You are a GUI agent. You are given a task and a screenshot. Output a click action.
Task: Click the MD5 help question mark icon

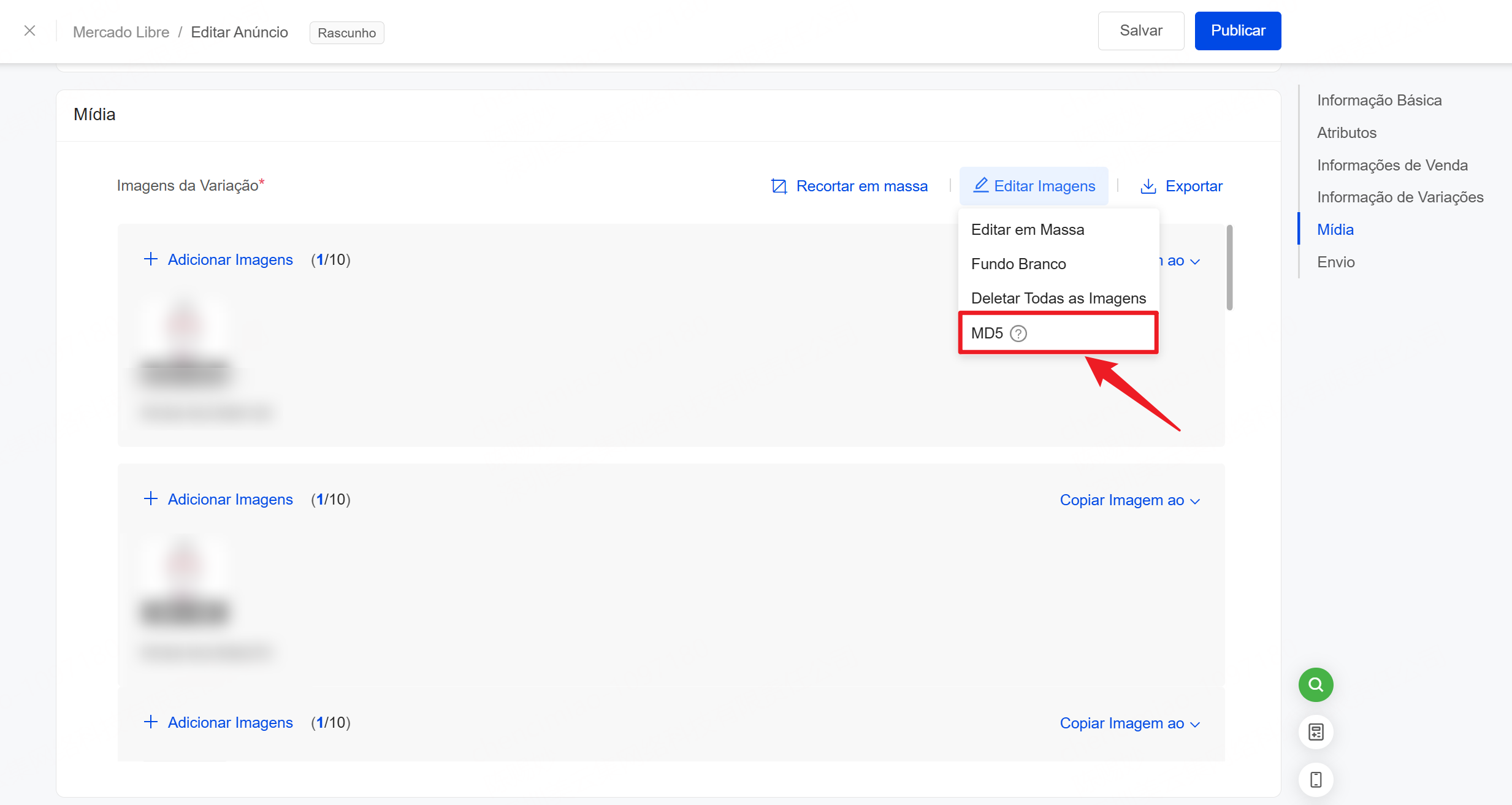(1018, 334)
